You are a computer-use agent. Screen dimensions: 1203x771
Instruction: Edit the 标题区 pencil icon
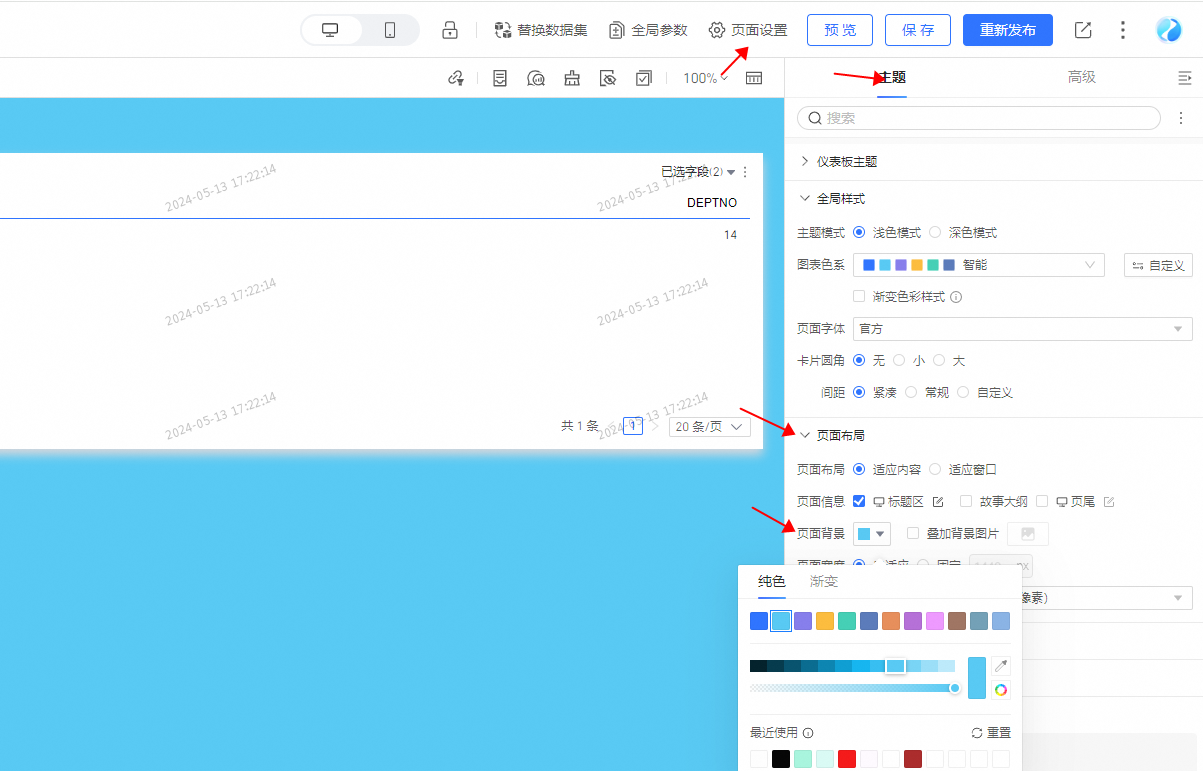[x=938, y=502]
